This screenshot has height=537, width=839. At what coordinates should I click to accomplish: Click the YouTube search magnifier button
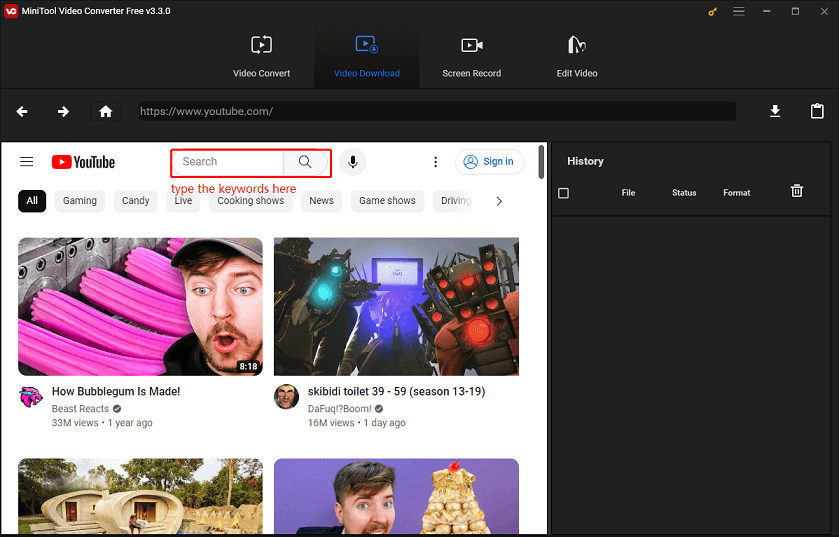click(305, 162)
